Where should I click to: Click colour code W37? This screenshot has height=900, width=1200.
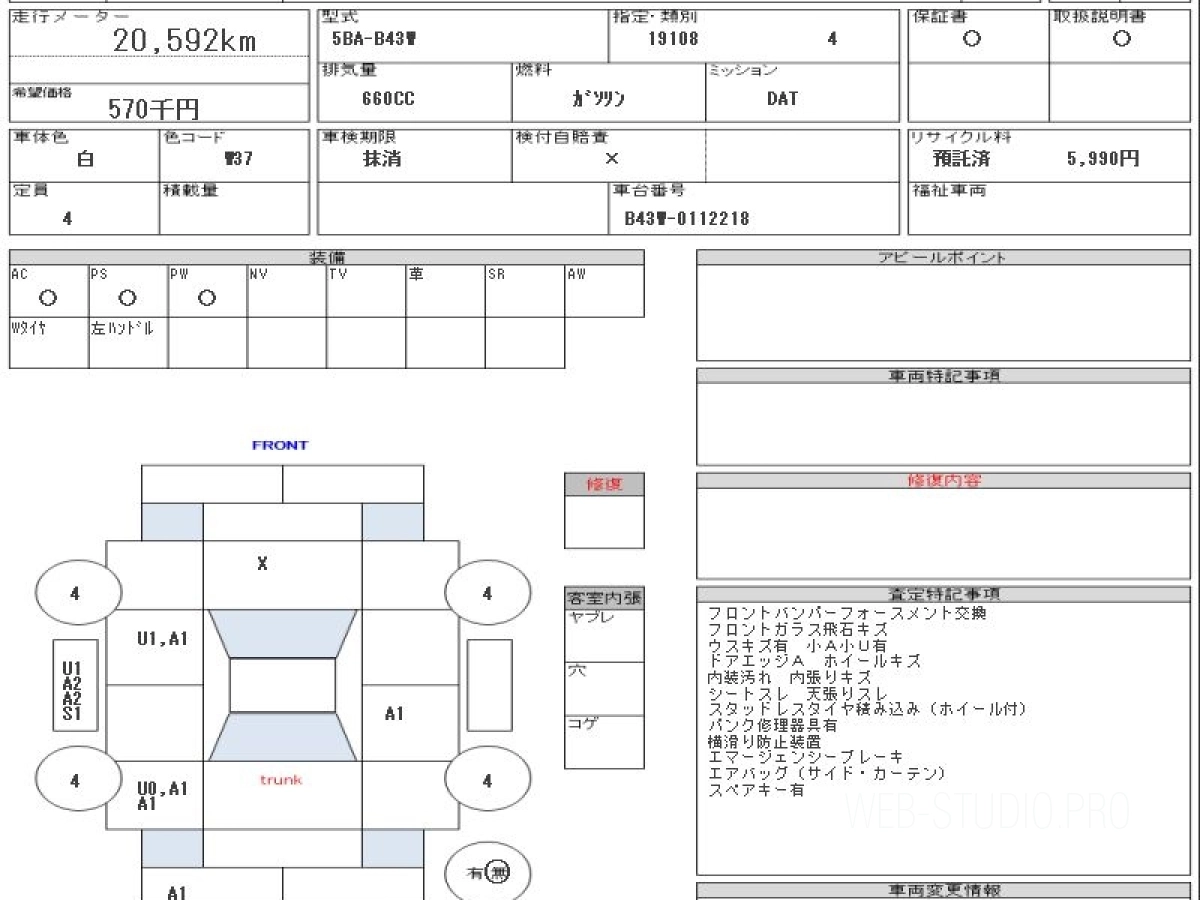238,158
